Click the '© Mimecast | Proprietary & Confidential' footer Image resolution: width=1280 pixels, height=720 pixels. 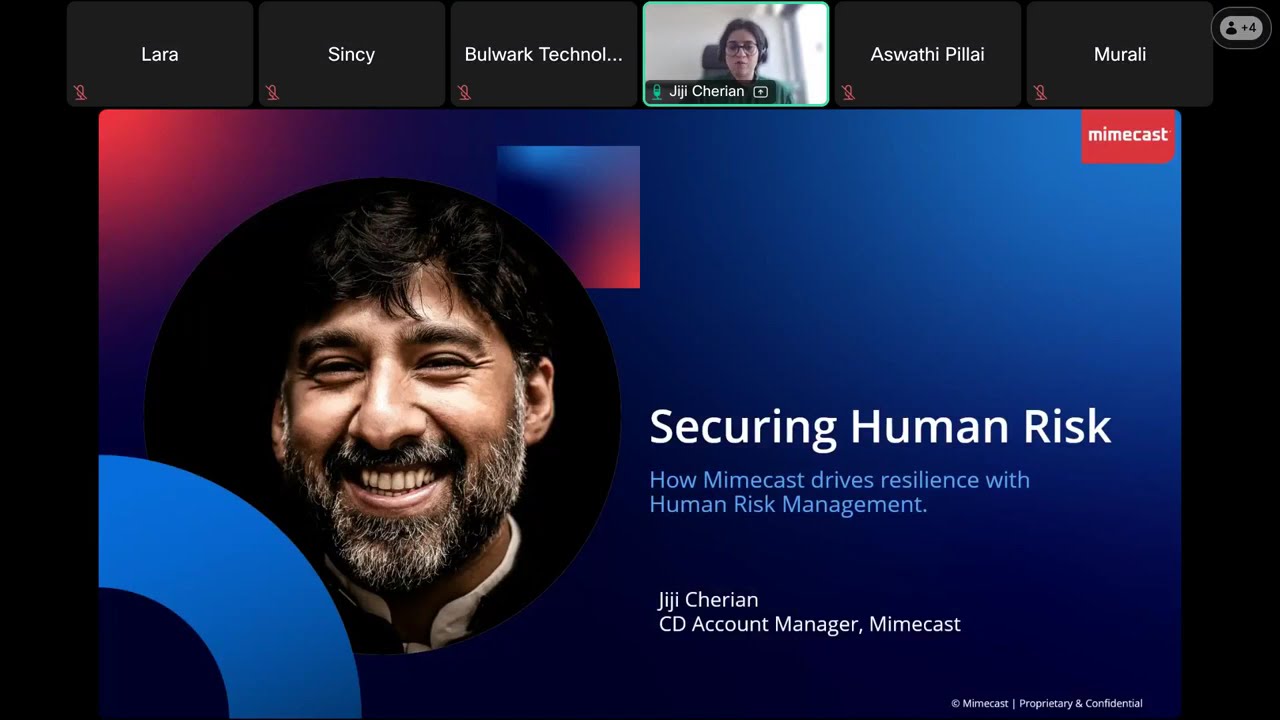(x=1046, y=703)
